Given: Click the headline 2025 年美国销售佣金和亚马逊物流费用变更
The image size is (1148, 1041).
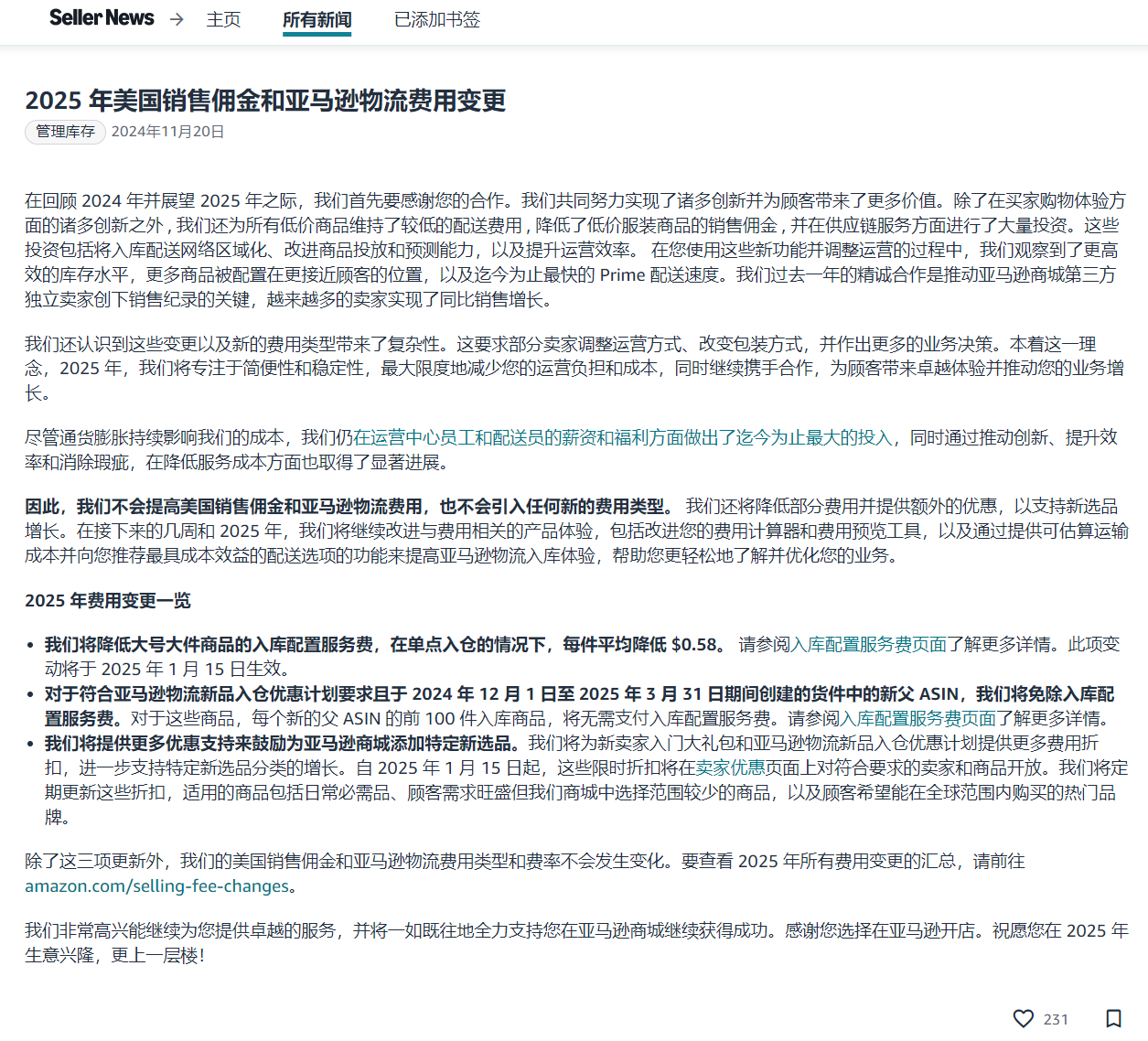Looking at the screenshot, I should tap(265, 101).
